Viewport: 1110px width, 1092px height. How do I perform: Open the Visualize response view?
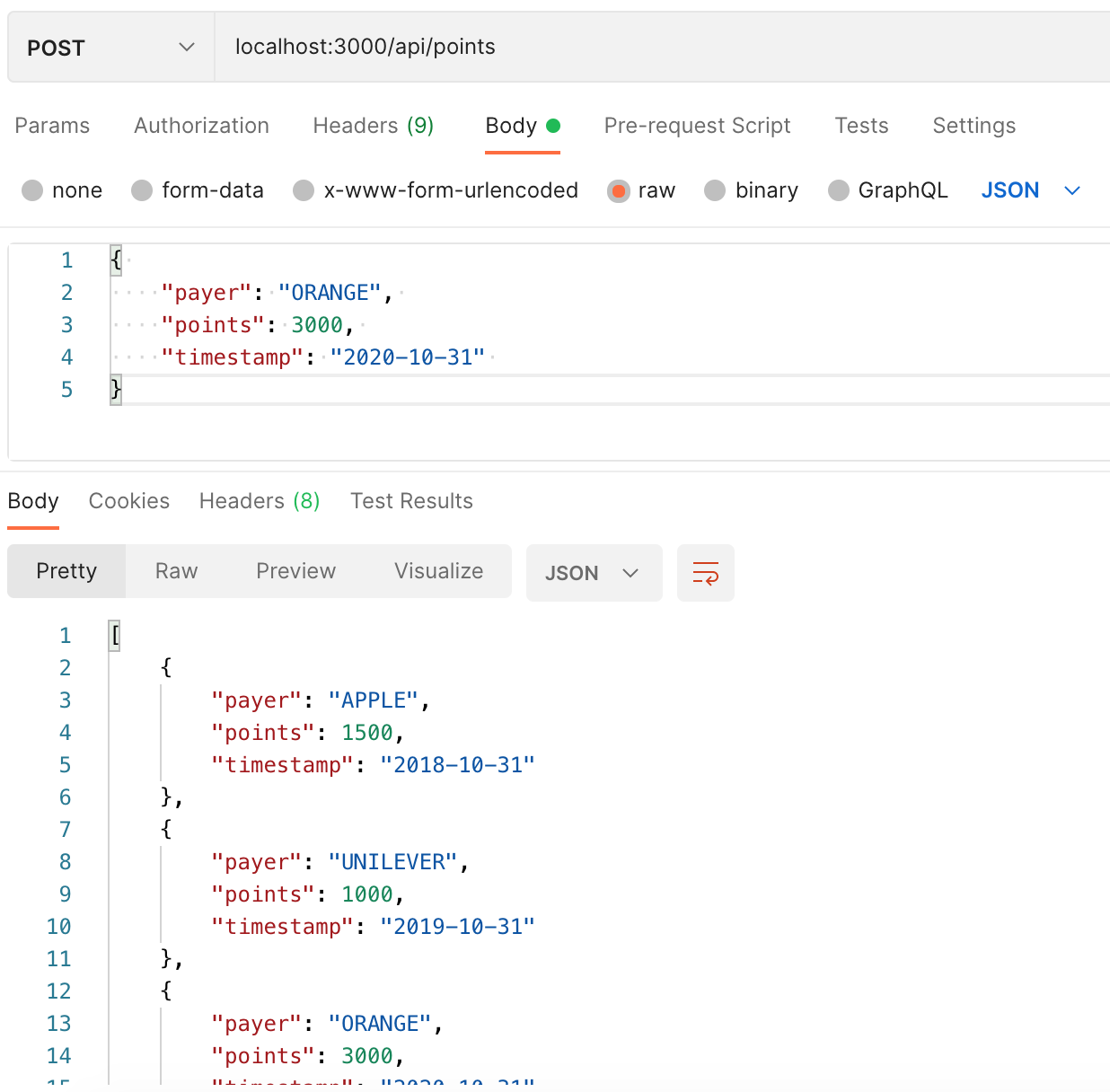coord(438,571)
